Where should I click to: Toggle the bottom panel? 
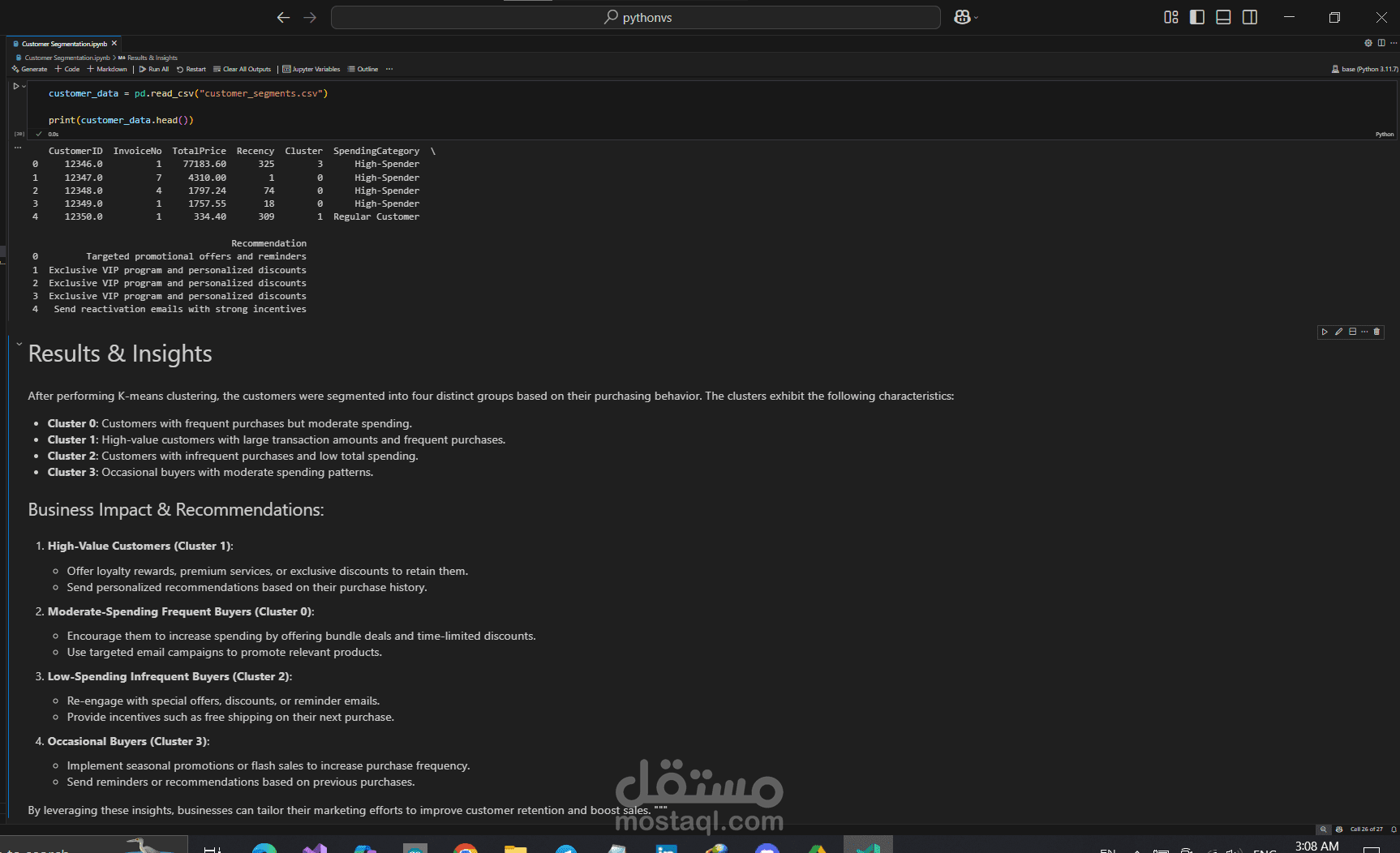[x=1223, y=17]
